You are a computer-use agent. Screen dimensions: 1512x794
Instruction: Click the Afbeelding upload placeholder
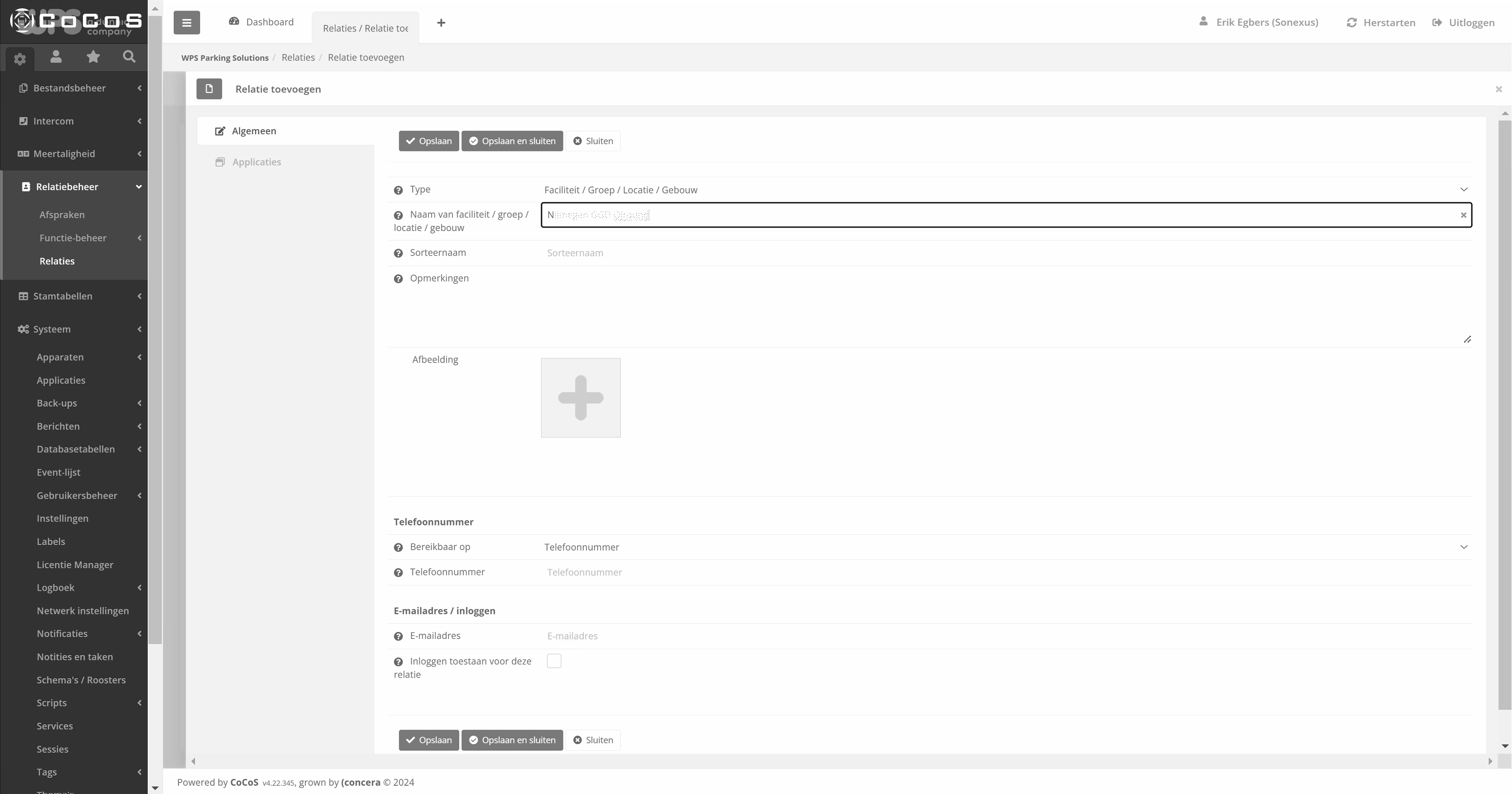(x=580, y=398)
